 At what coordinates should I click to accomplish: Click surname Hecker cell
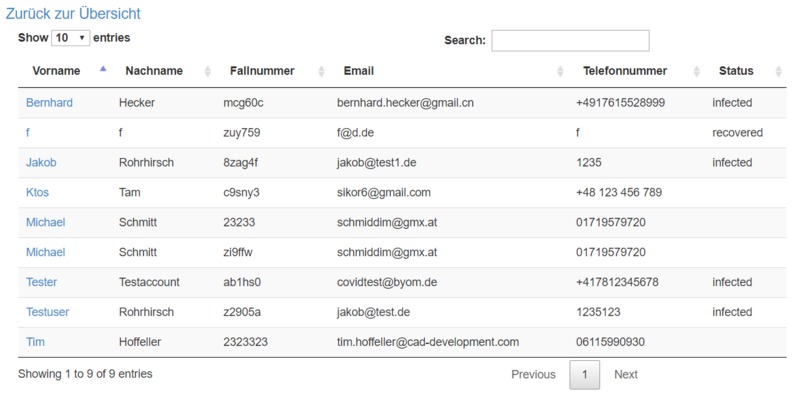(137, 103)
